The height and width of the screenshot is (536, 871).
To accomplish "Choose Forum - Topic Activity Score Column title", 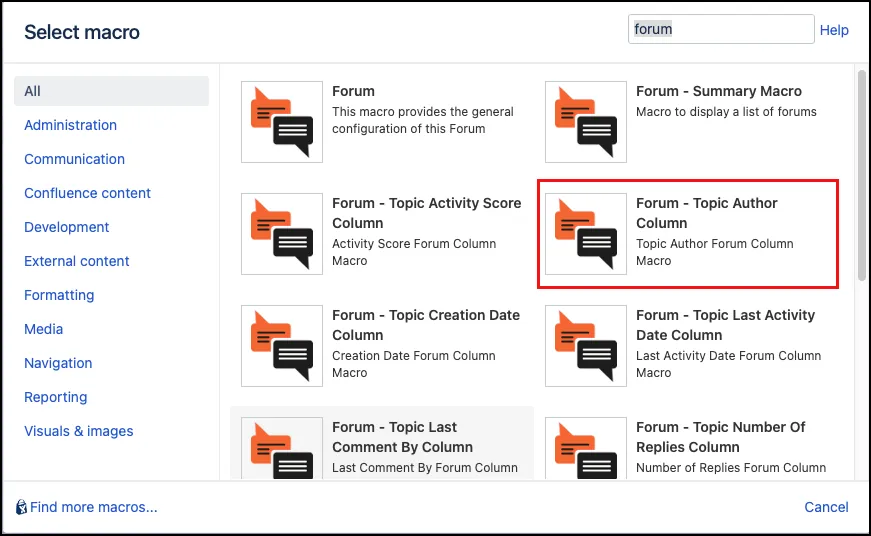I will pyautogui.click(x=427, y=213).
